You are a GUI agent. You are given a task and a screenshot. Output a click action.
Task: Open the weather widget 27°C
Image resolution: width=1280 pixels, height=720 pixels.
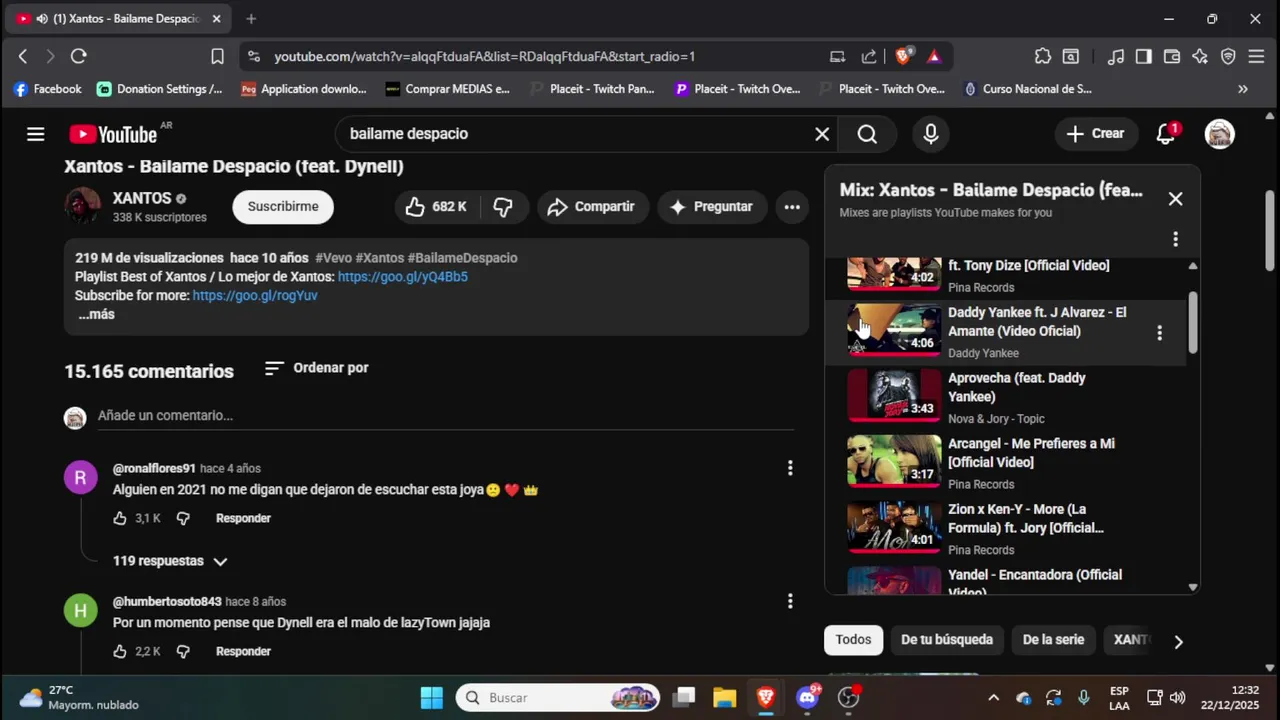point(80,698)
